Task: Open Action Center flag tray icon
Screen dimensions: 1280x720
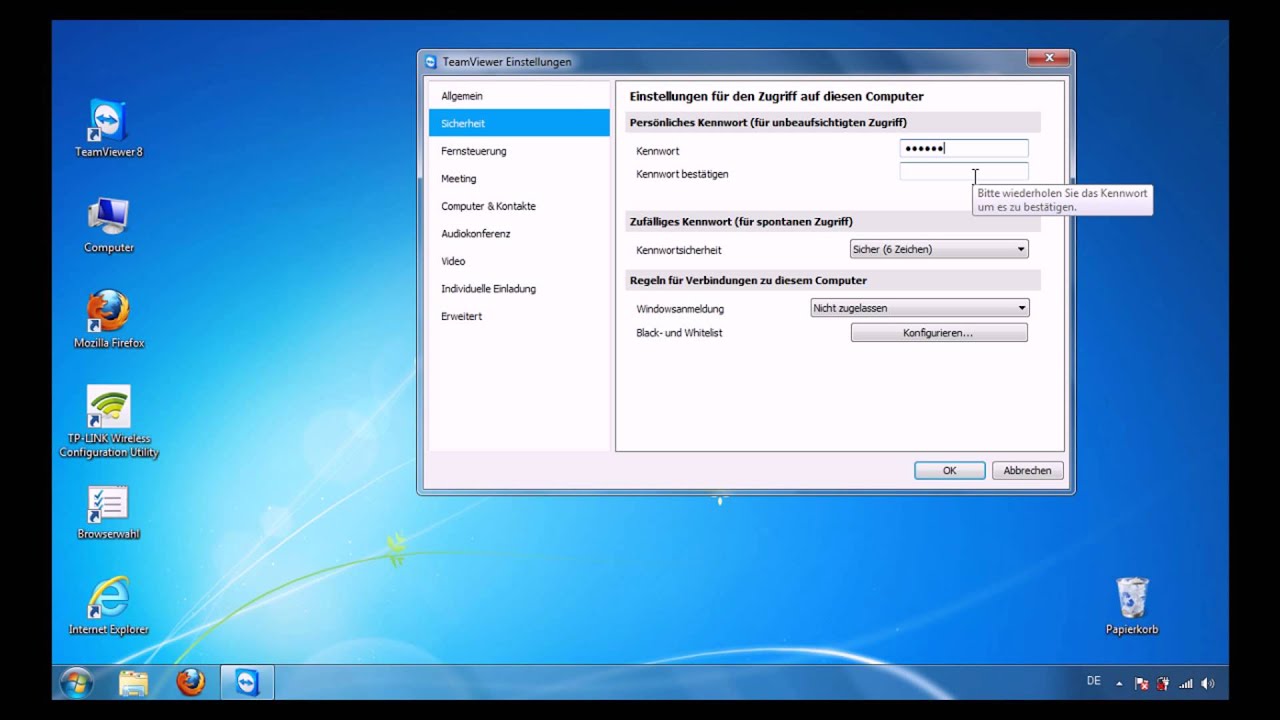Action: pos(1141,684)
